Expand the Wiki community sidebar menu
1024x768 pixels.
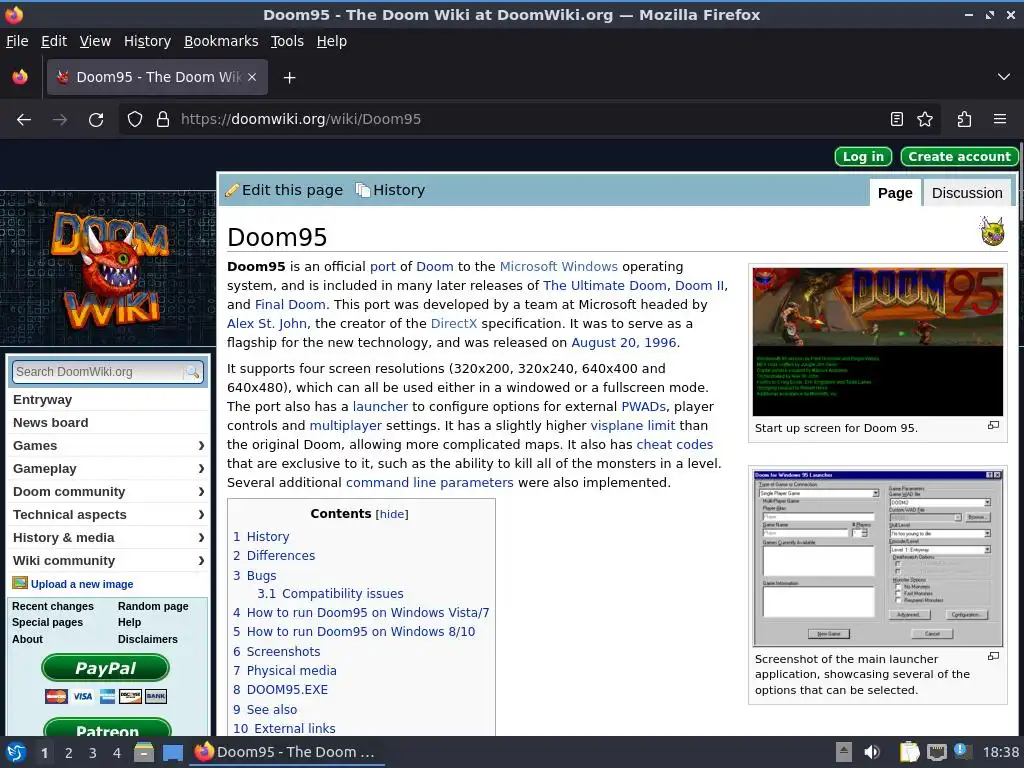click(x=108, y=560)
